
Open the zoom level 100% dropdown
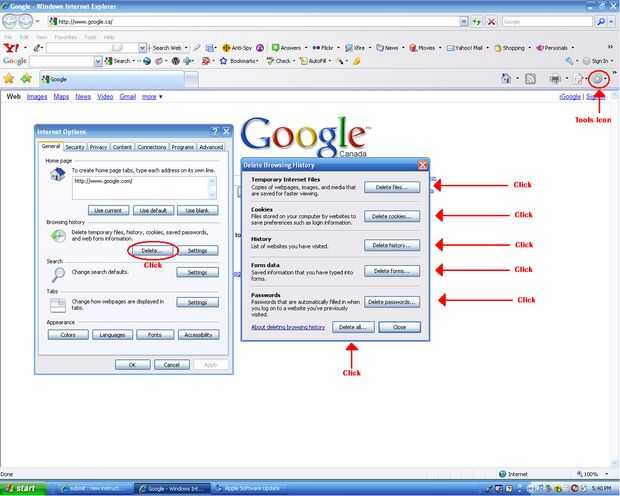(x=607, y=473)
